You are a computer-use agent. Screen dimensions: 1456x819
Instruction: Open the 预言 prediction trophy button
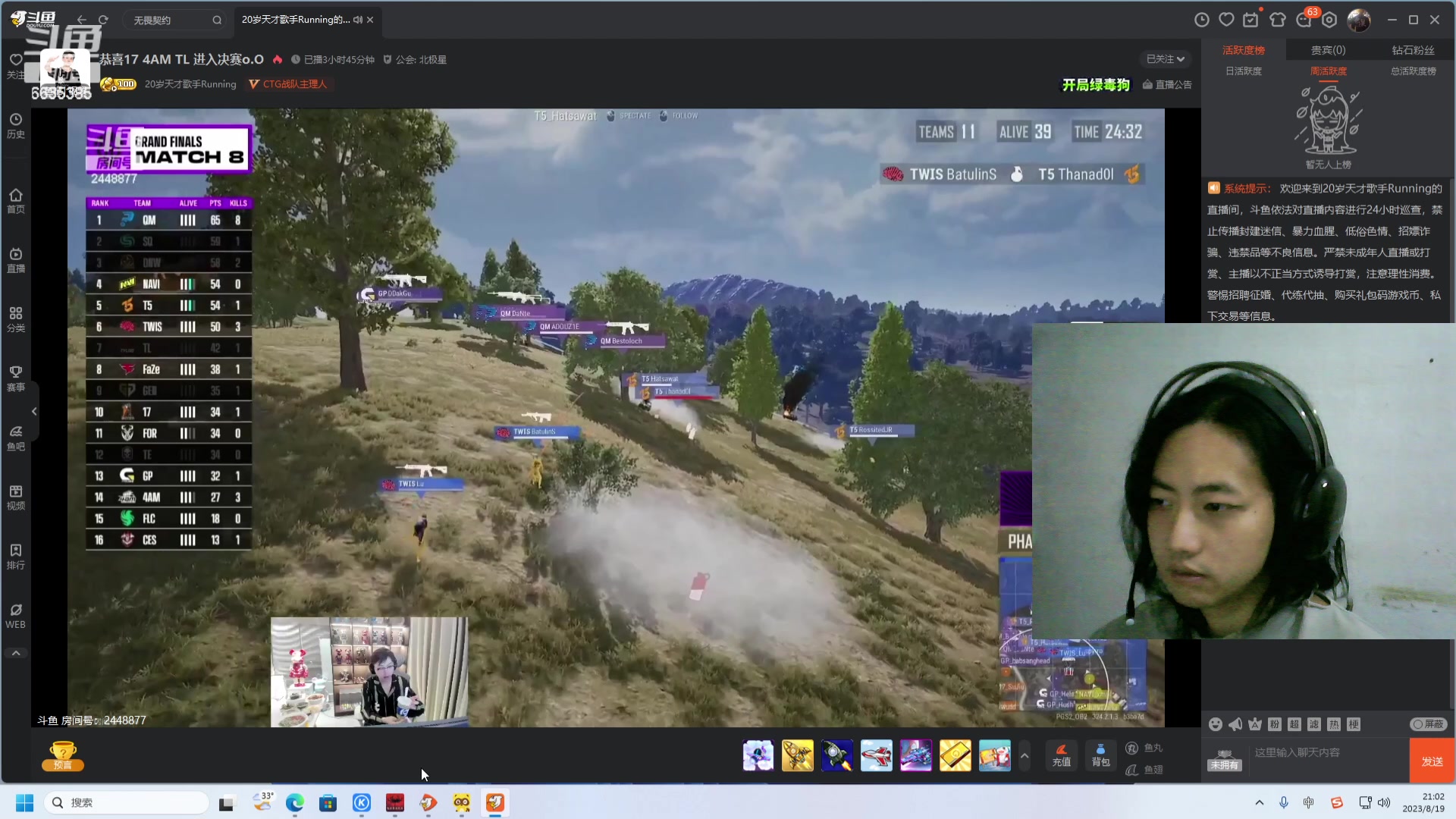(x=62, y=755)
